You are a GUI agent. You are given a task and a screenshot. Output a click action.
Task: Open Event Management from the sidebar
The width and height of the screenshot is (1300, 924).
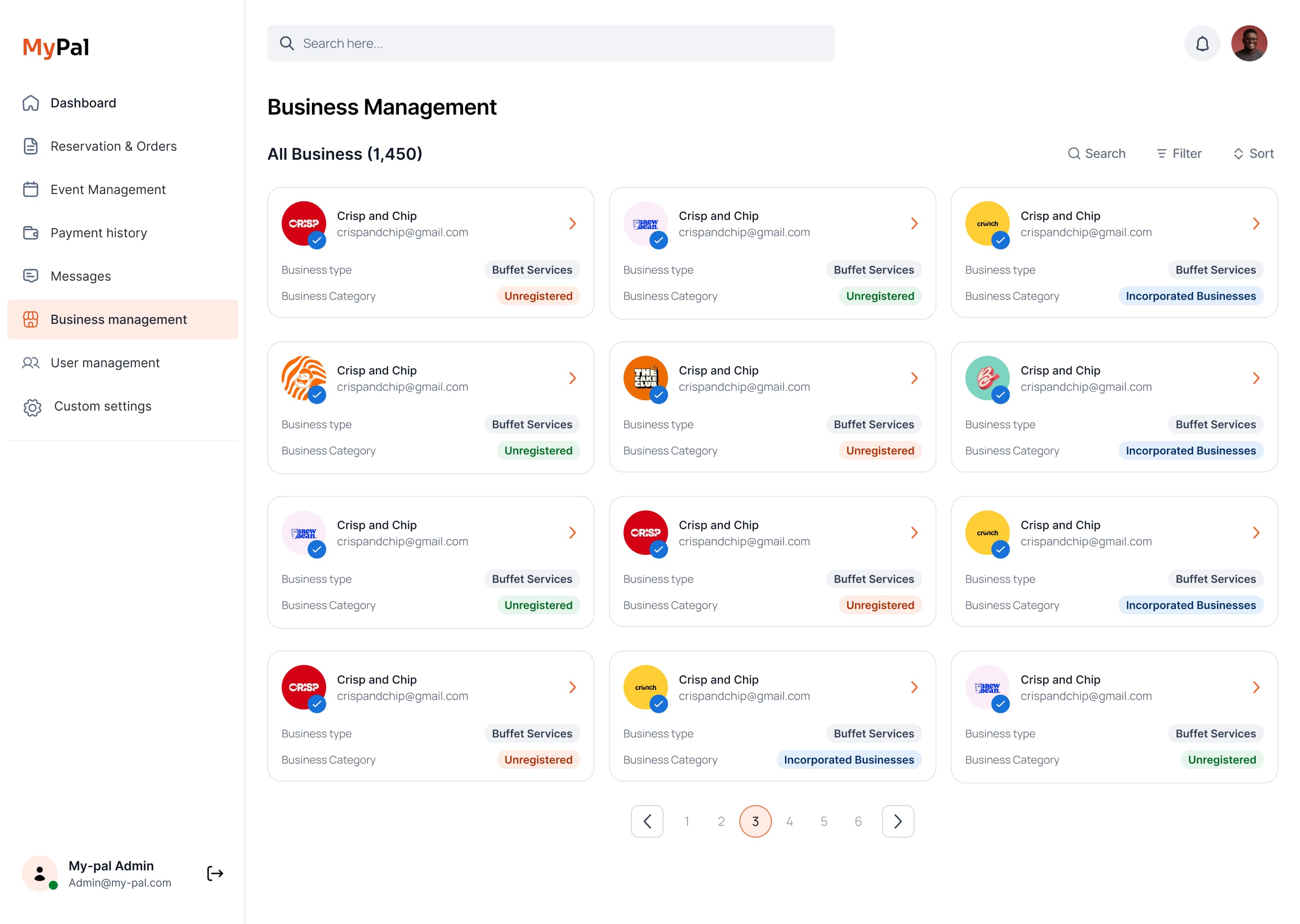tap(31, 189)
